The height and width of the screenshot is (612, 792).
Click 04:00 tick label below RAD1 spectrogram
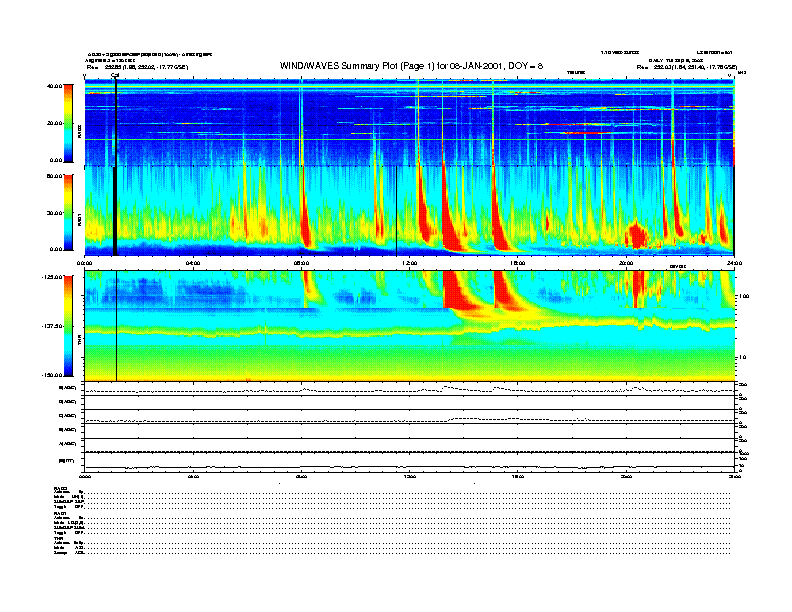[193, 263]
